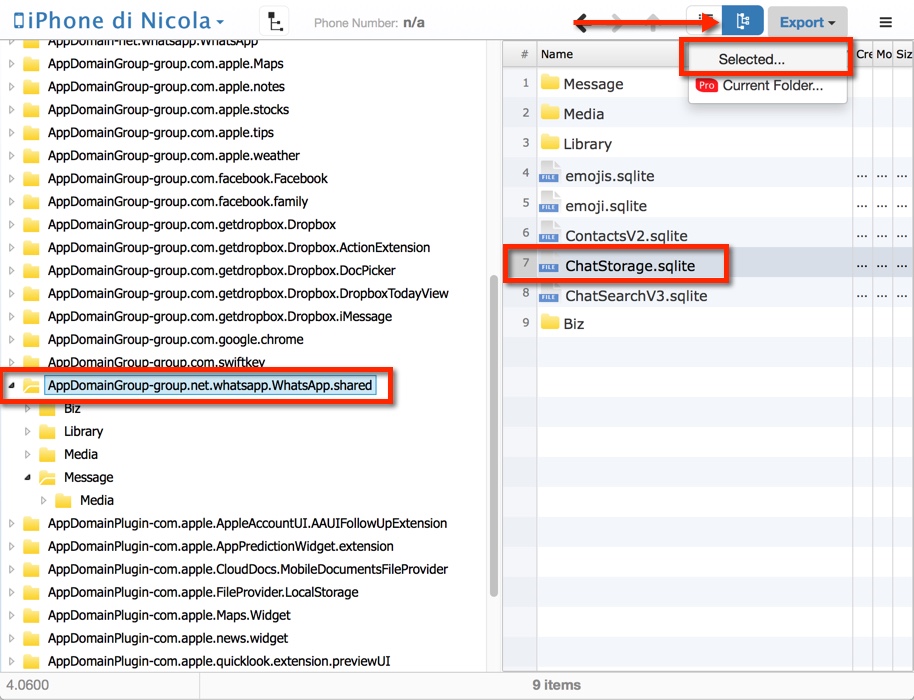This screenshot has height=700, width=914.
Task: Select the Biz folder icon in file list
Action: (550, 322)
